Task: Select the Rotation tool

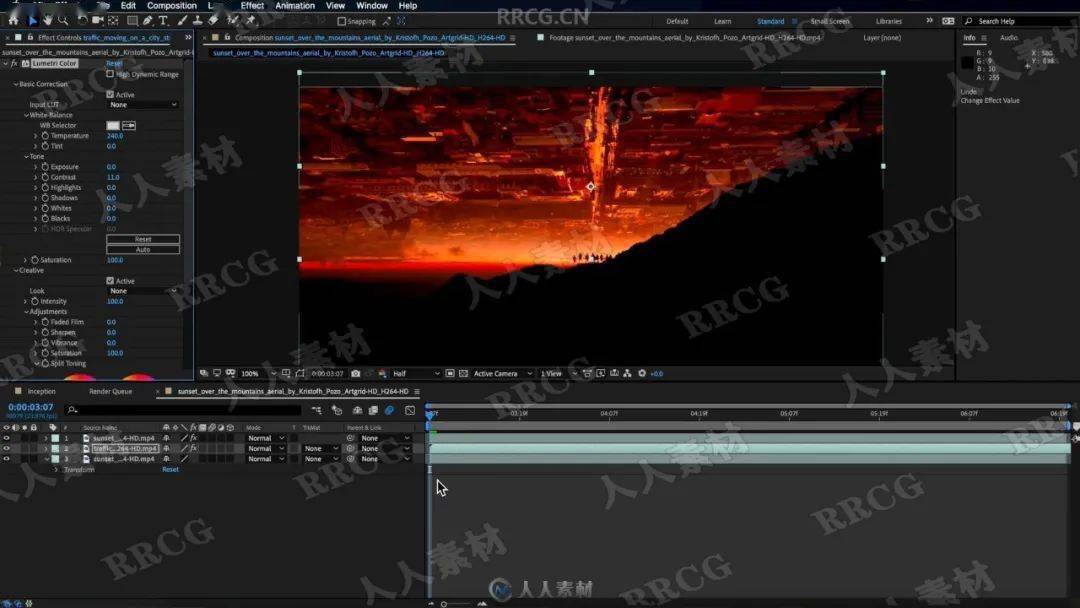Action: pos(81,21)
